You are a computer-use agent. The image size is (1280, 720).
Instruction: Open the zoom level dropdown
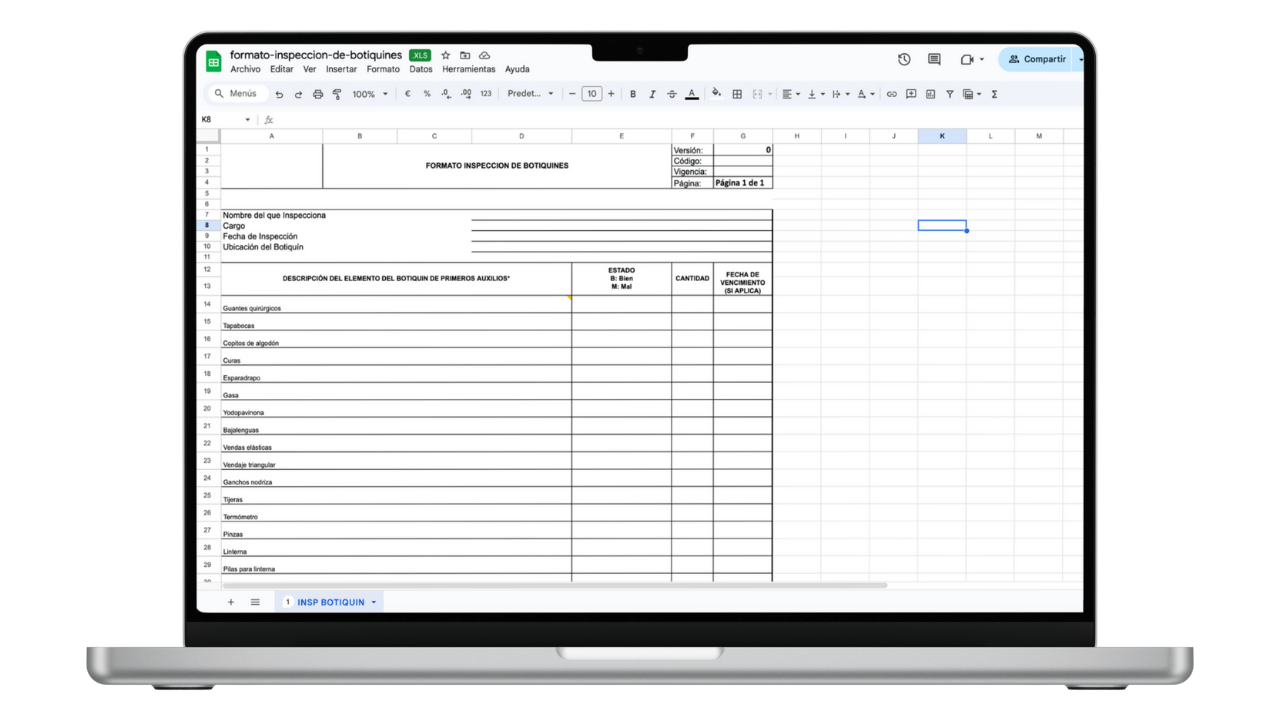coord(370,93)
